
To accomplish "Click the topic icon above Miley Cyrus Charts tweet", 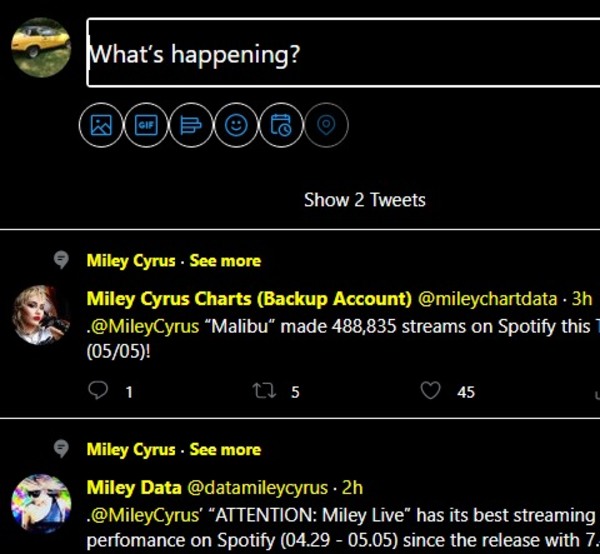I will click(61, 260).
